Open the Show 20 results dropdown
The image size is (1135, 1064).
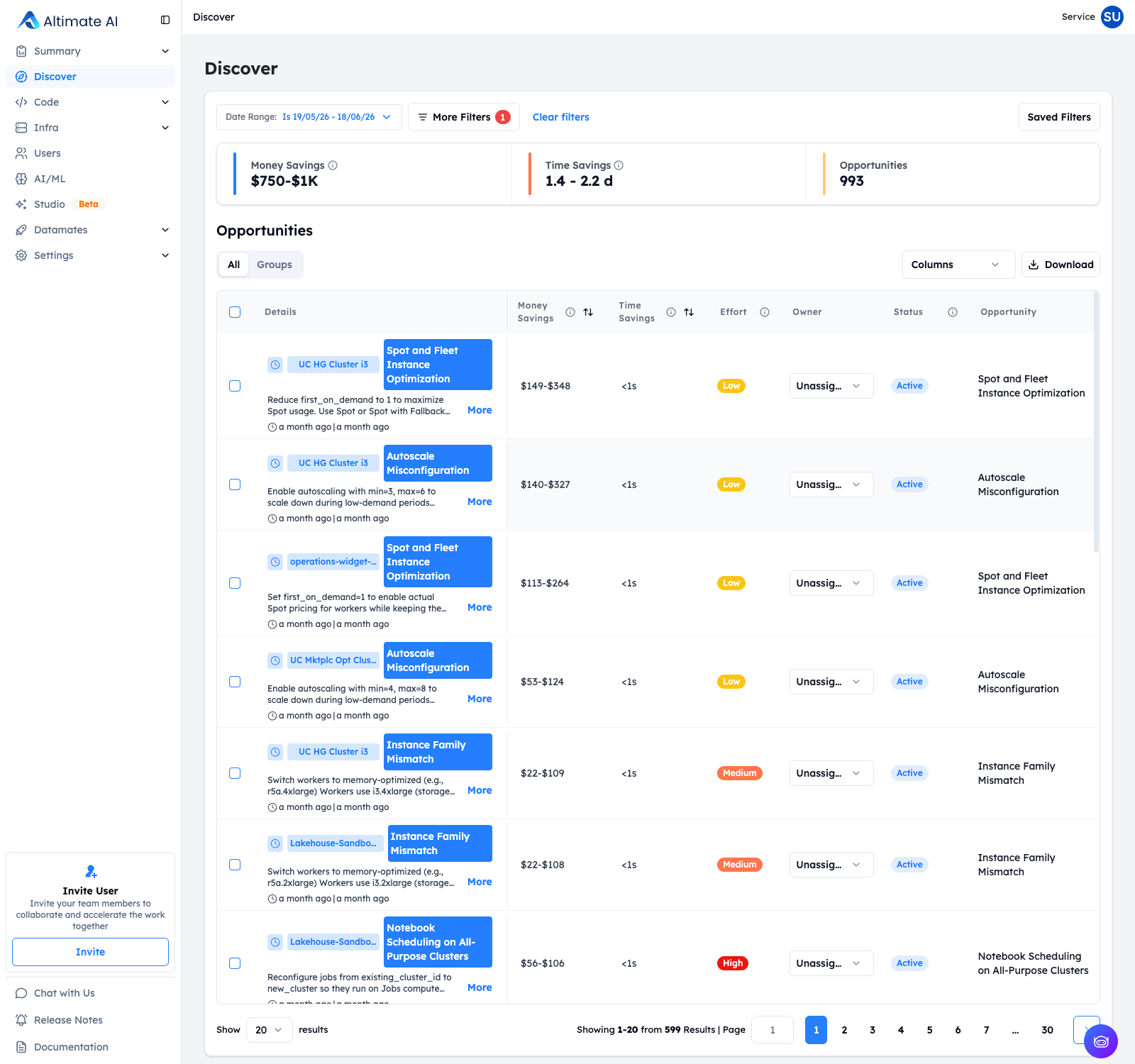click(269, 1030)
